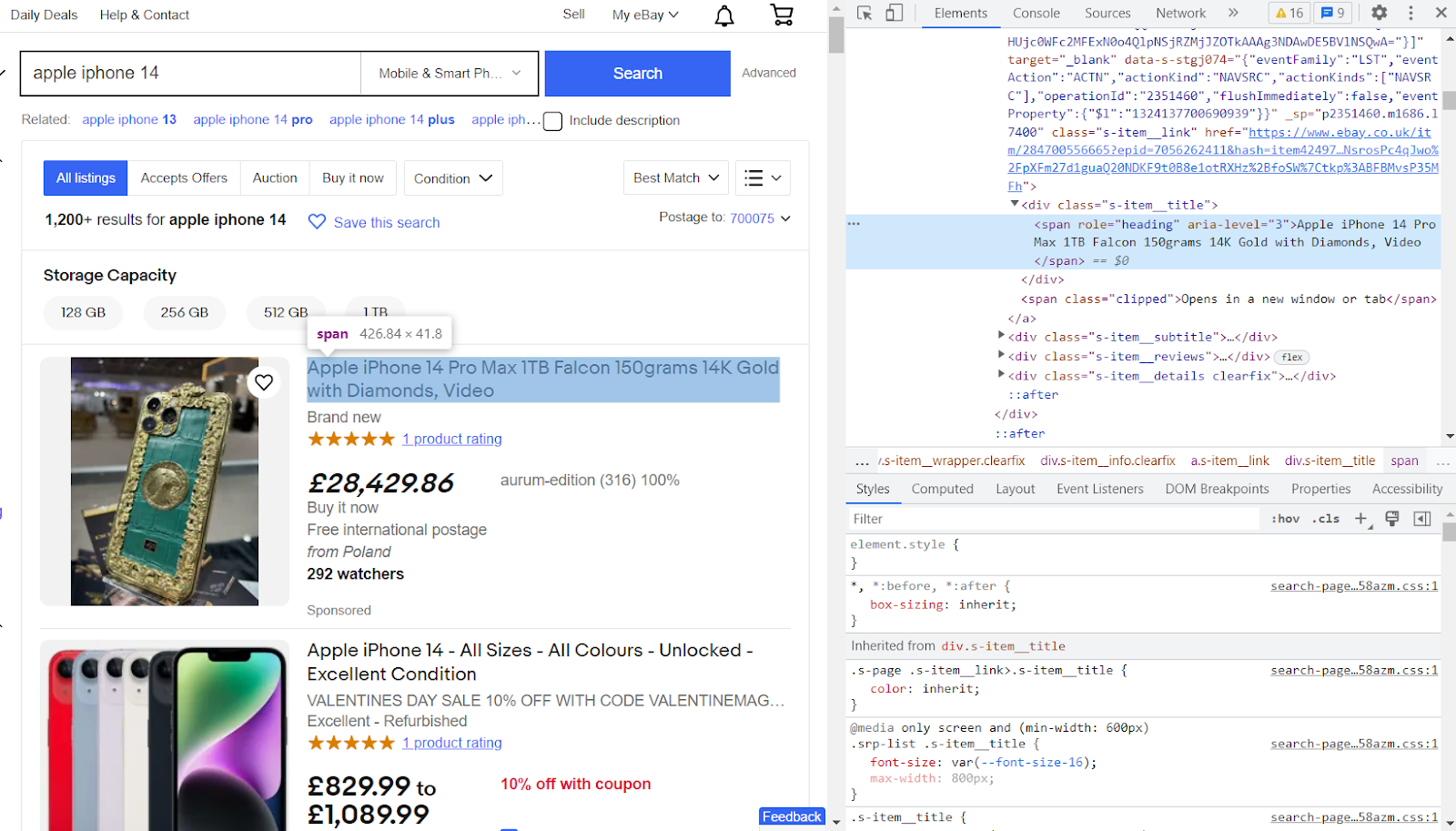Screen dimensions: 1456x831
Task: Open the Properties tab
Action: 1321,489
